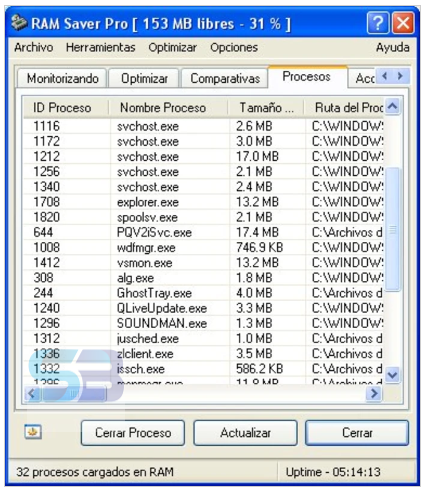The width and height of the screenshot is (424, 493).
Task: Close the RAM Saver Pro window
Action: click(403, 23)
